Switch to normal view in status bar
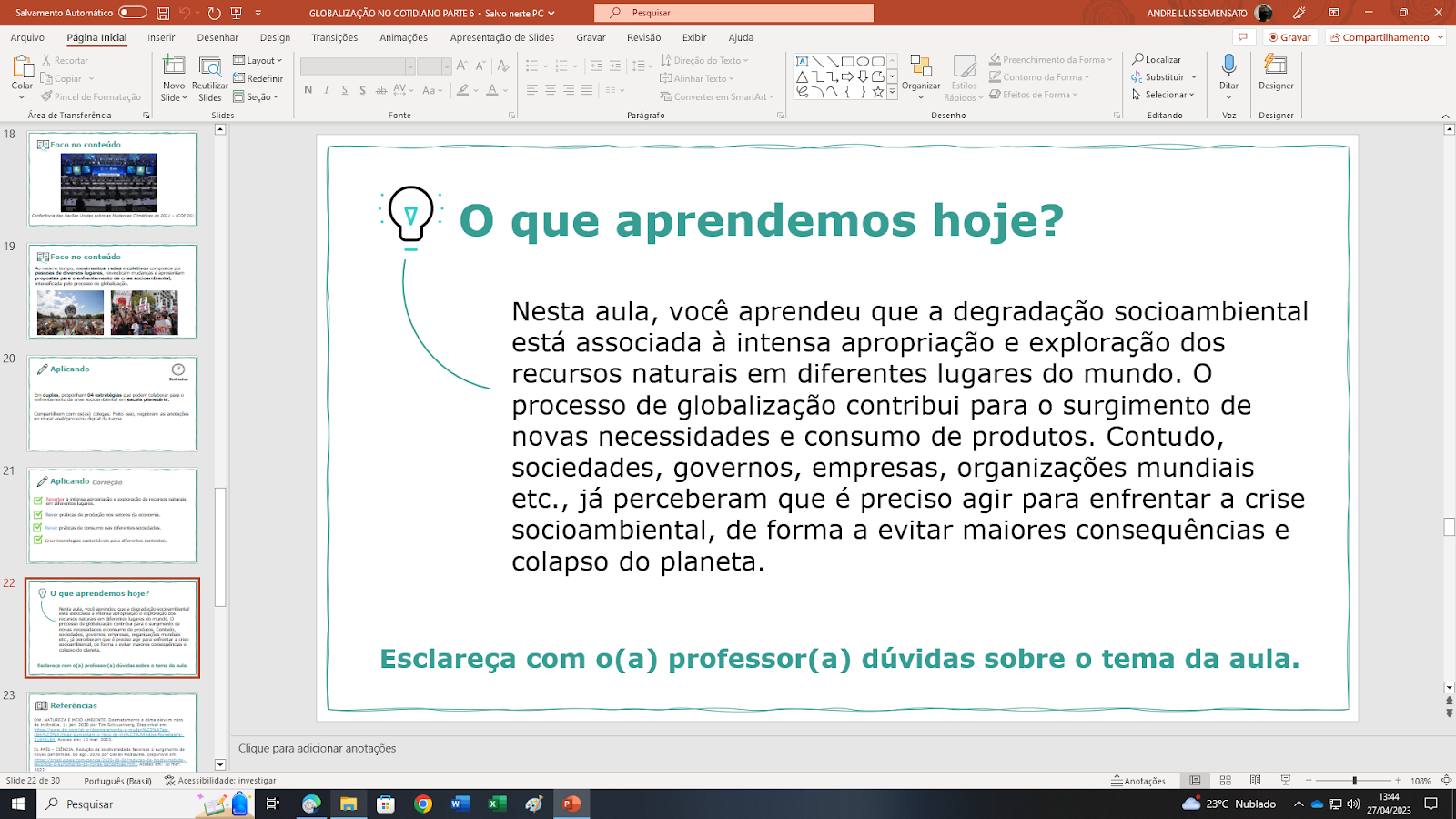 tap(1195, 781)
